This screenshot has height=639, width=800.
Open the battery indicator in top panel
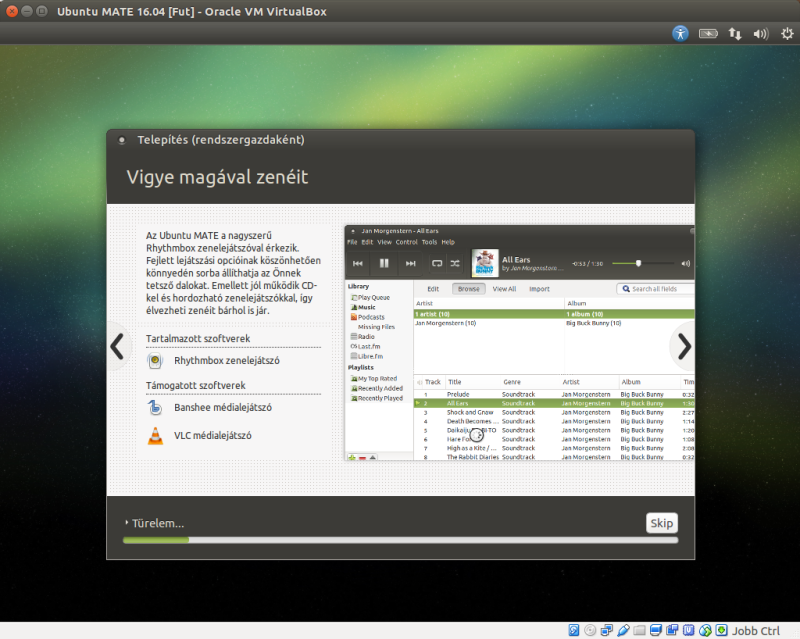(x=708, y=34)
